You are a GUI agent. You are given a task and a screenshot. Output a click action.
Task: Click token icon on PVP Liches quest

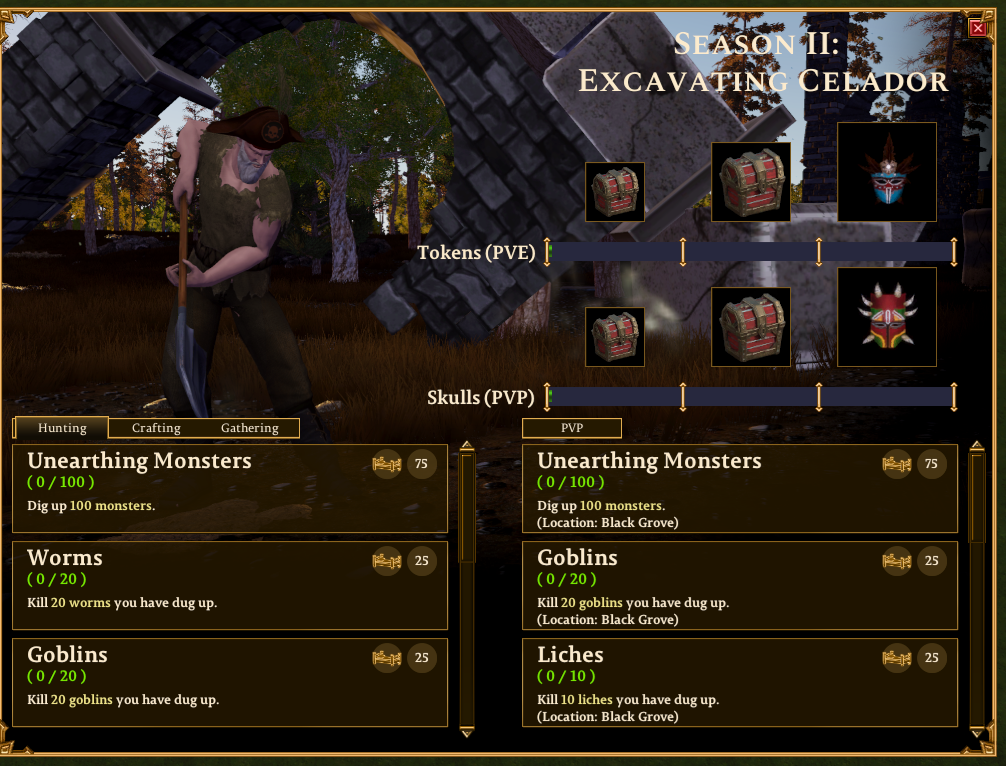tap(897, 658)
